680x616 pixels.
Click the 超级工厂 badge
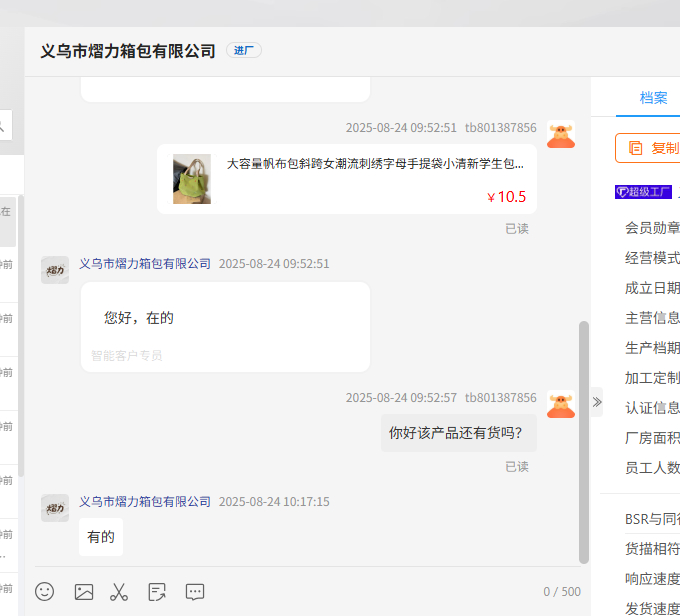pyautogui.click(x=643, y=191)
